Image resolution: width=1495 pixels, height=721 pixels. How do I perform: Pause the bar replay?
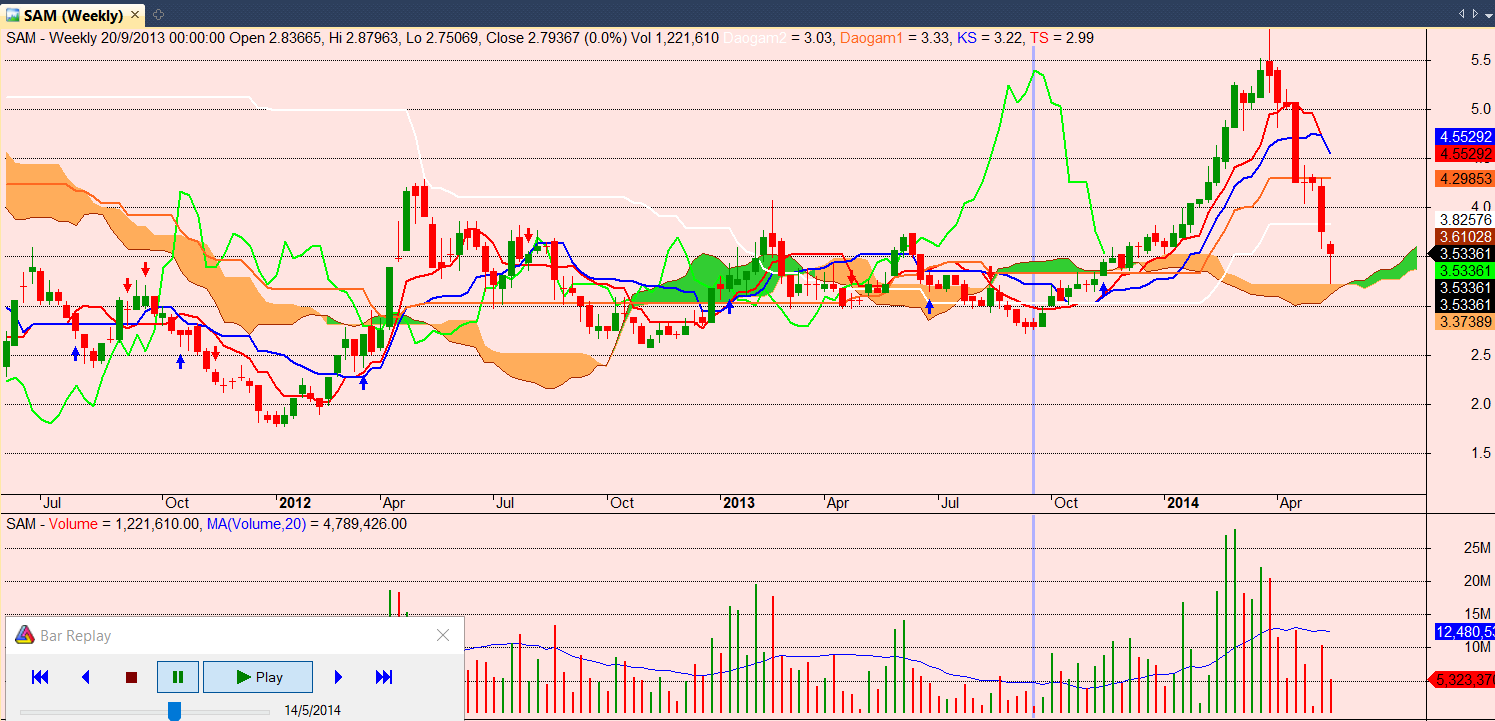(x=178, y=677)
